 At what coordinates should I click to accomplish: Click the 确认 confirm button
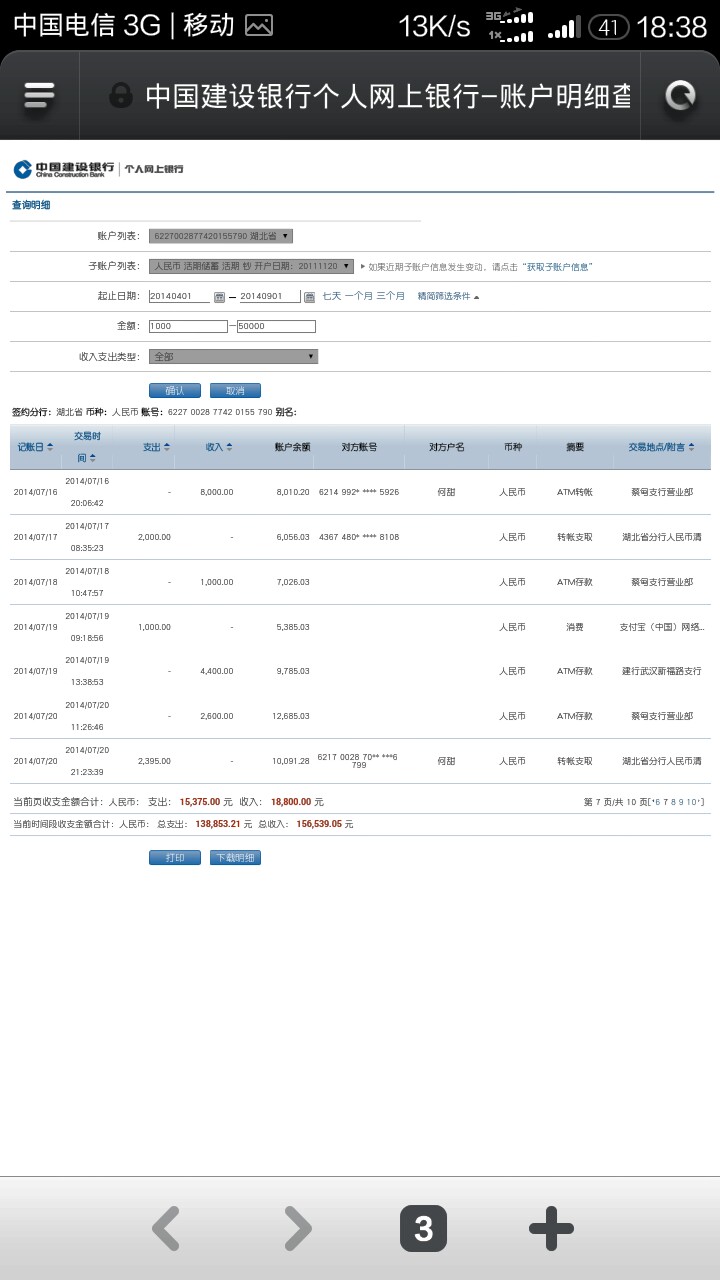pos(174,391)
